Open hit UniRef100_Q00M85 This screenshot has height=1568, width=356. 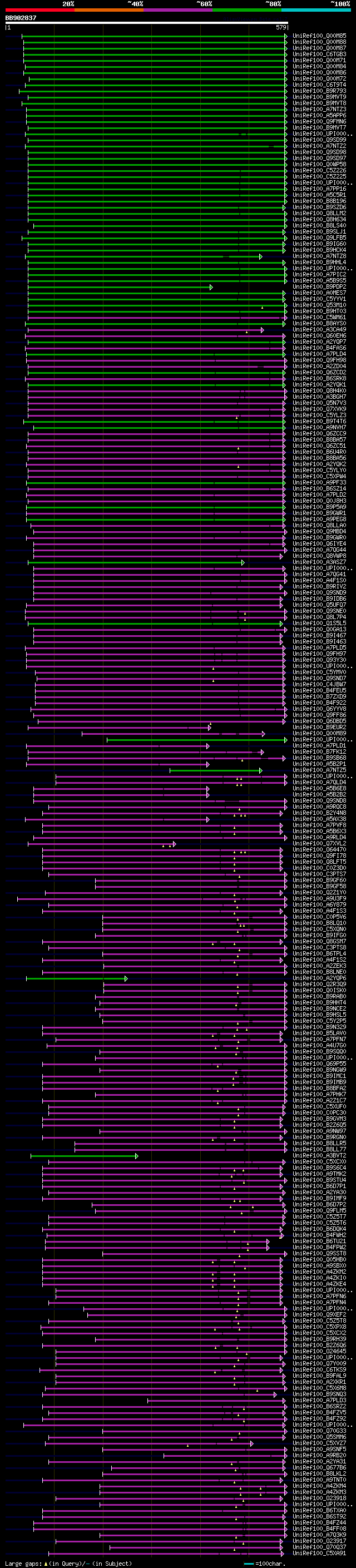[319, 36]
